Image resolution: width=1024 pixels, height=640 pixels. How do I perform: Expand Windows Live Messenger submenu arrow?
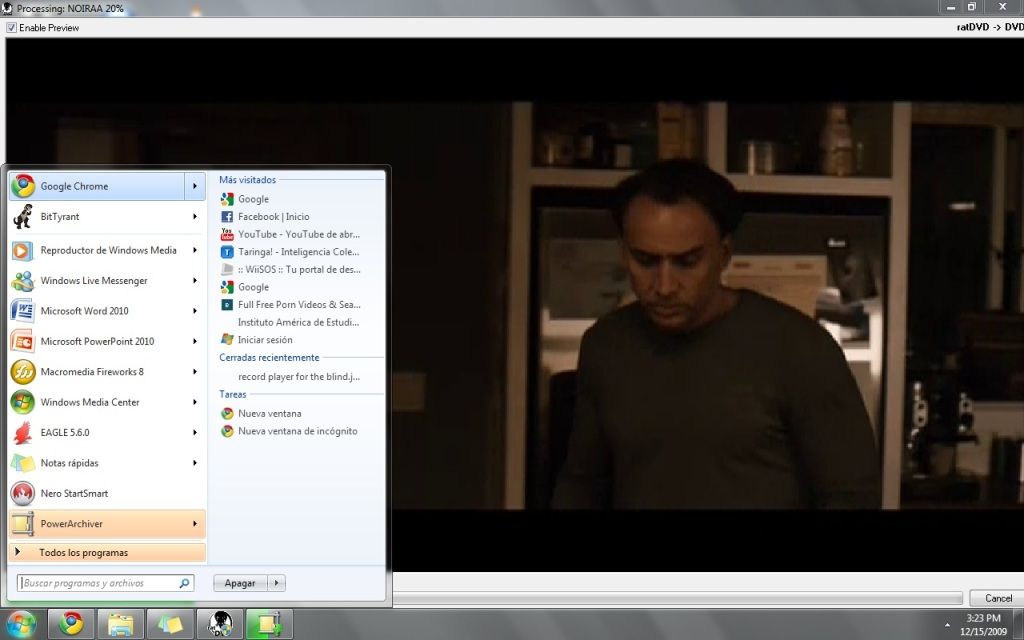pyautogui.click(x=195, y=281)
